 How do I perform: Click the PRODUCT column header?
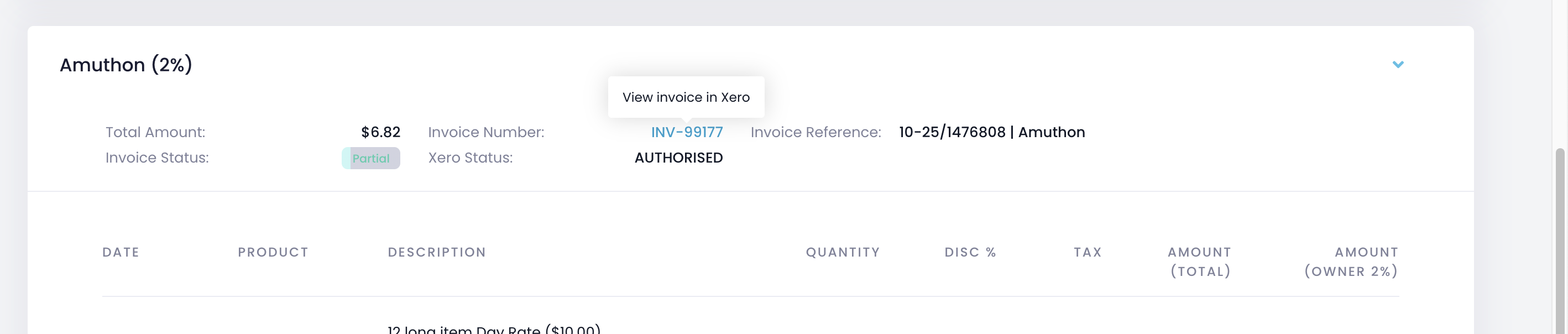point(273,252)
